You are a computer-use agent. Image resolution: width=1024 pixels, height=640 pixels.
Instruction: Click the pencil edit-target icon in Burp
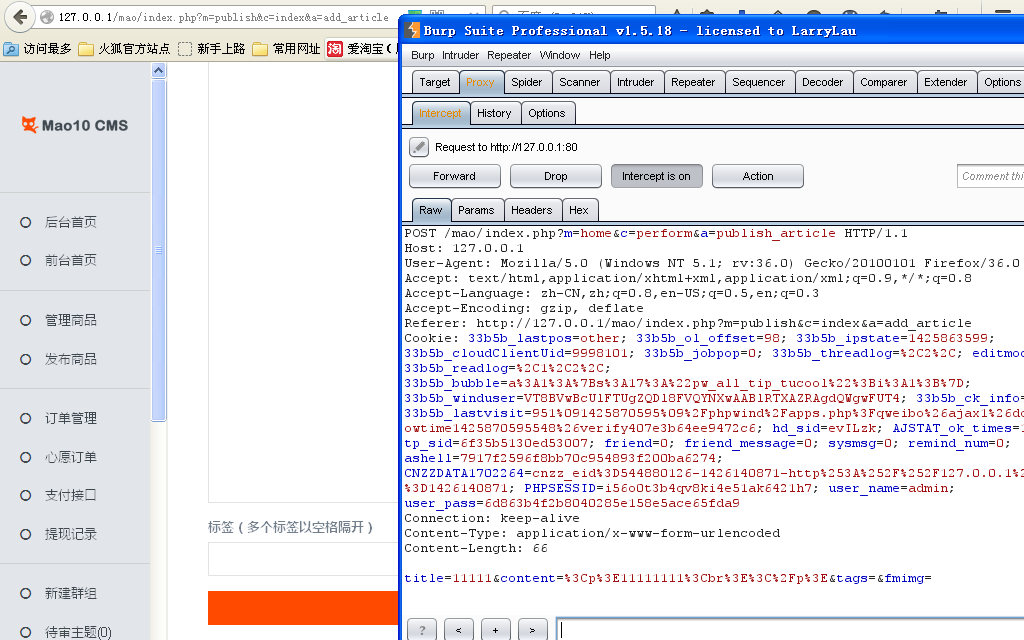pyautogui.click(x=419, y=147)
